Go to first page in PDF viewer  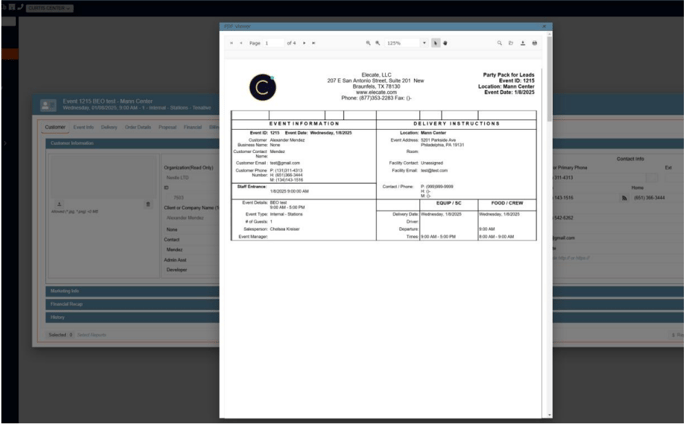click(231, 43)
